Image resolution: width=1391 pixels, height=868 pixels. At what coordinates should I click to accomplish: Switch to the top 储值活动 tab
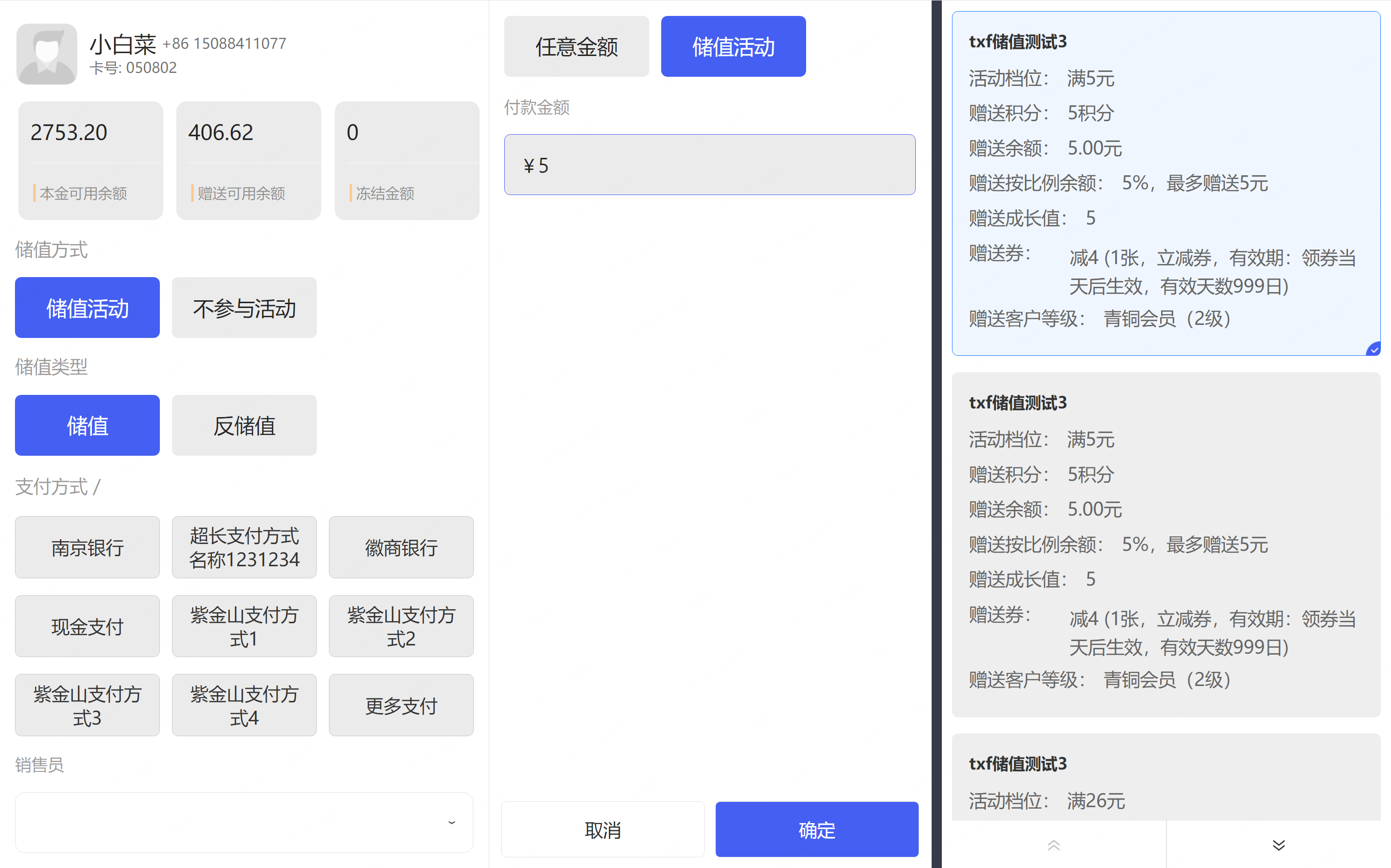pyautogui.click(x=733, y=46)
